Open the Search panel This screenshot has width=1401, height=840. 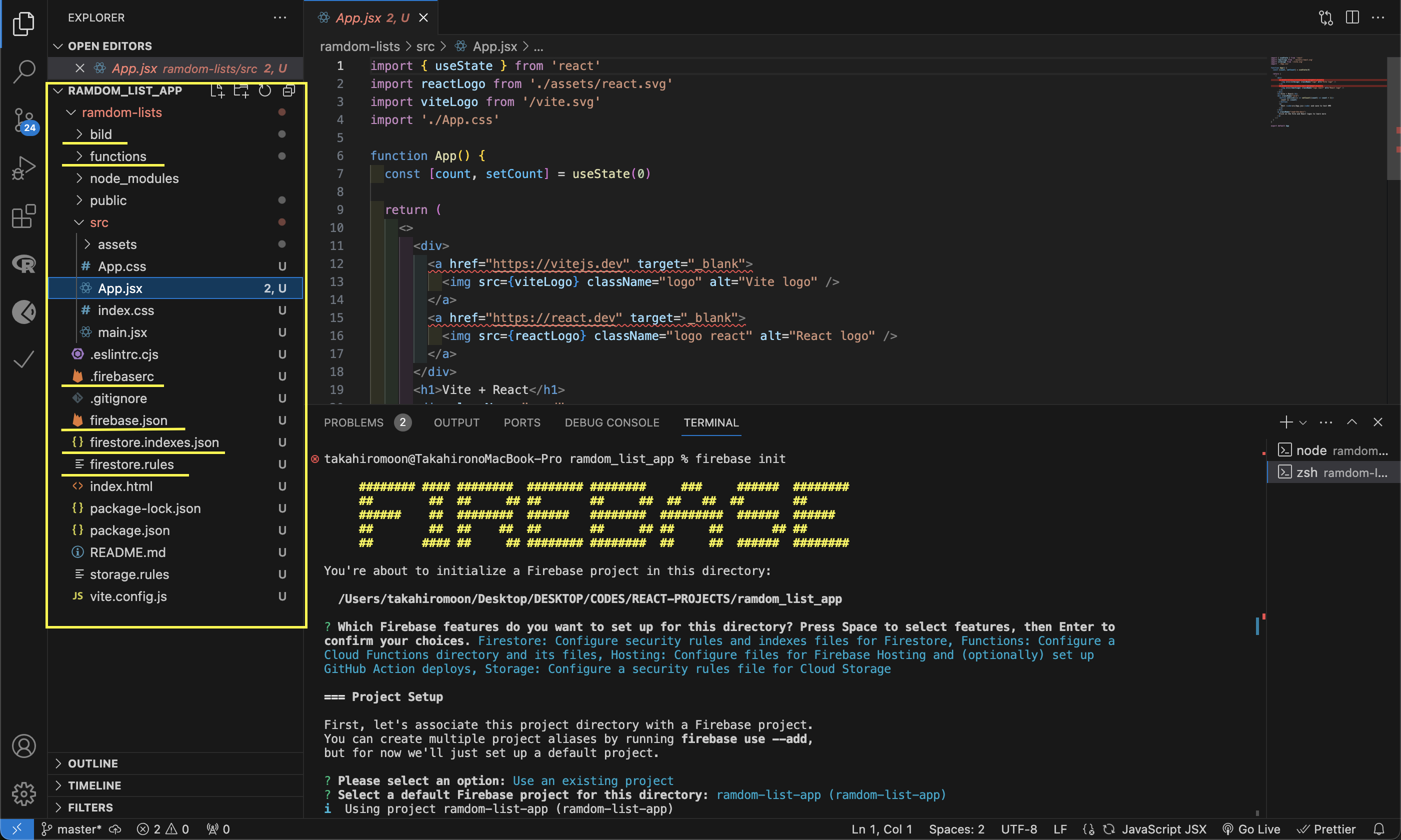(x=23, y=72)
